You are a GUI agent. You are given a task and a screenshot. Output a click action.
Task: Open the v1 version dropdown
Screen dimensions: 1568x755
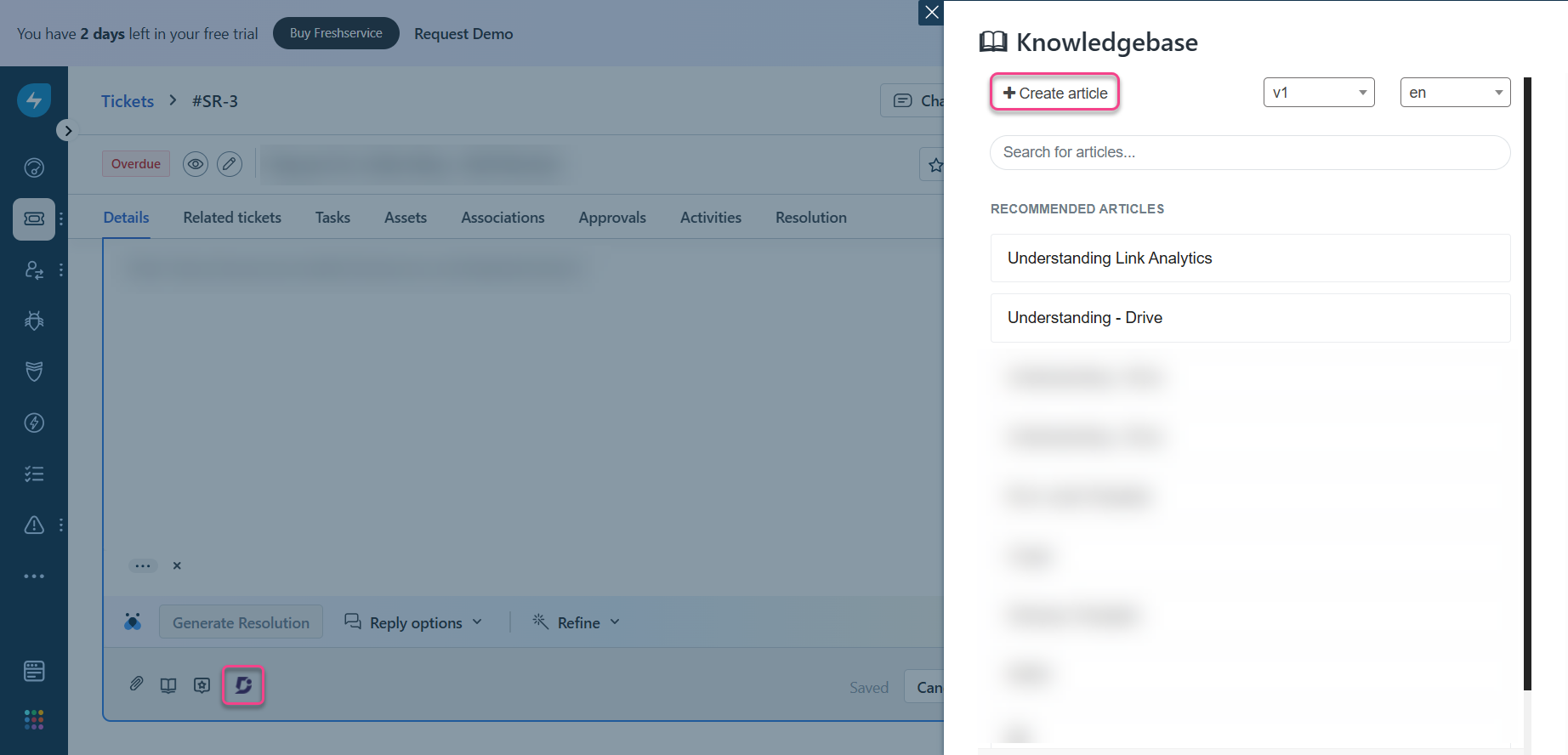tap(1319, 93)
